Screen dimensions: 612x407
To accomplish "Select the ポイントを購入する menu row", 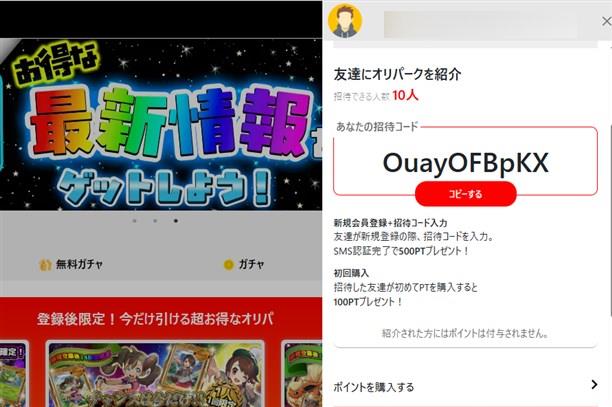I will tap(466, 386).
